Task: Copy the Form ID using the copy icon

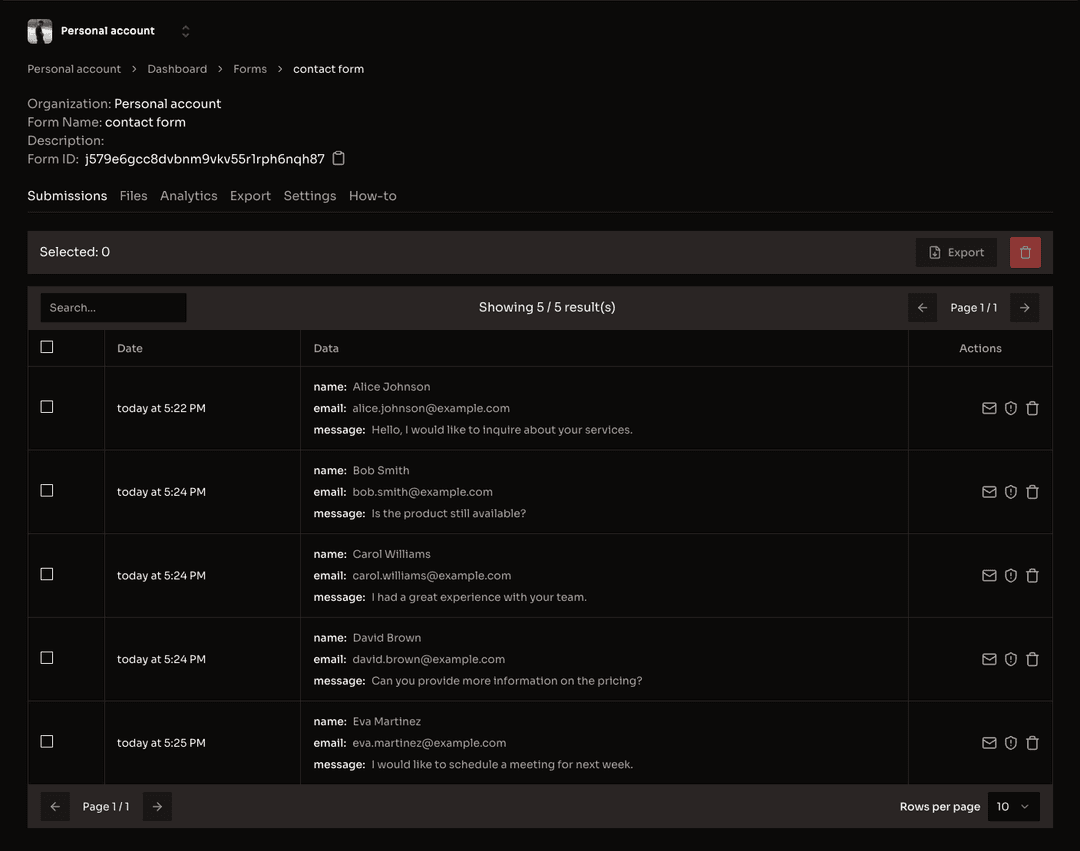Action: click(337, 158)
